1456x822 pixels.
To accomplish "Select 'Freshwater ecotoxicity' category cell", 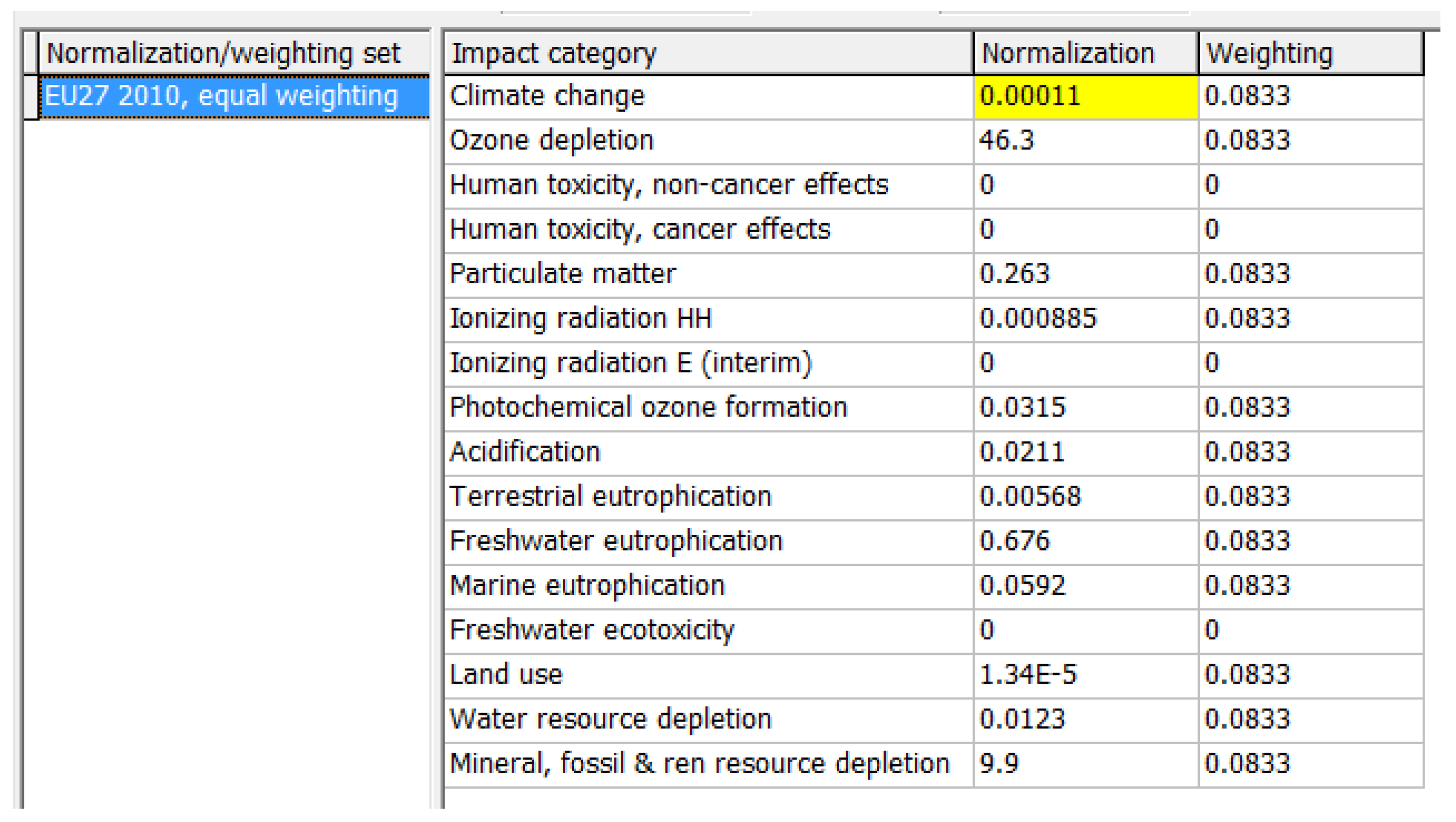I will 709,631.
